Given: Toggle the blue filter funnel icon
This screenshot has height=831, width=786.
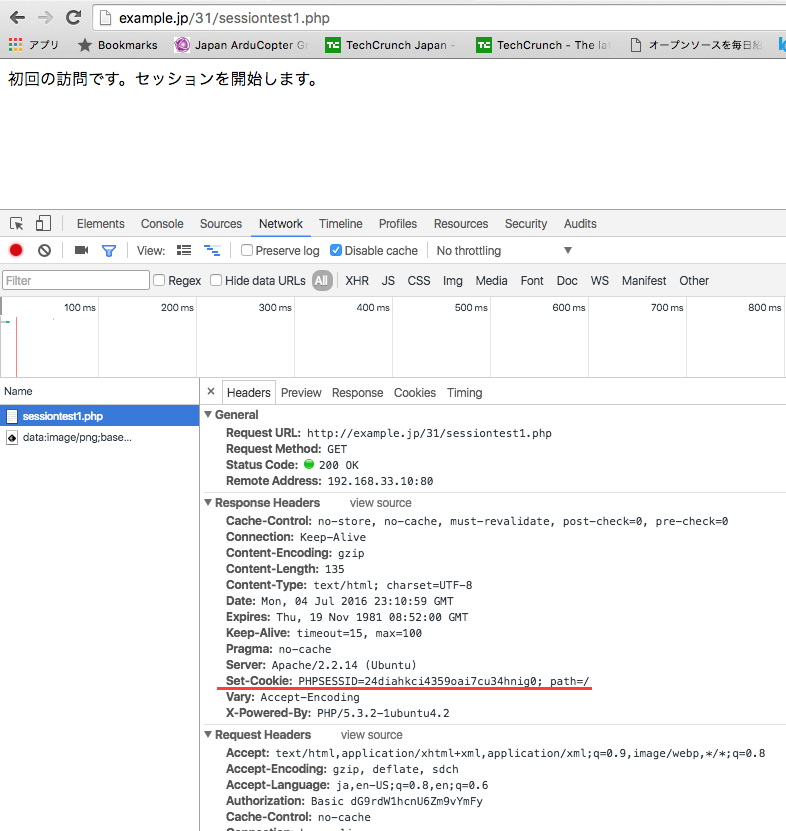Looking at the screenshot, I should click(109, 251).
